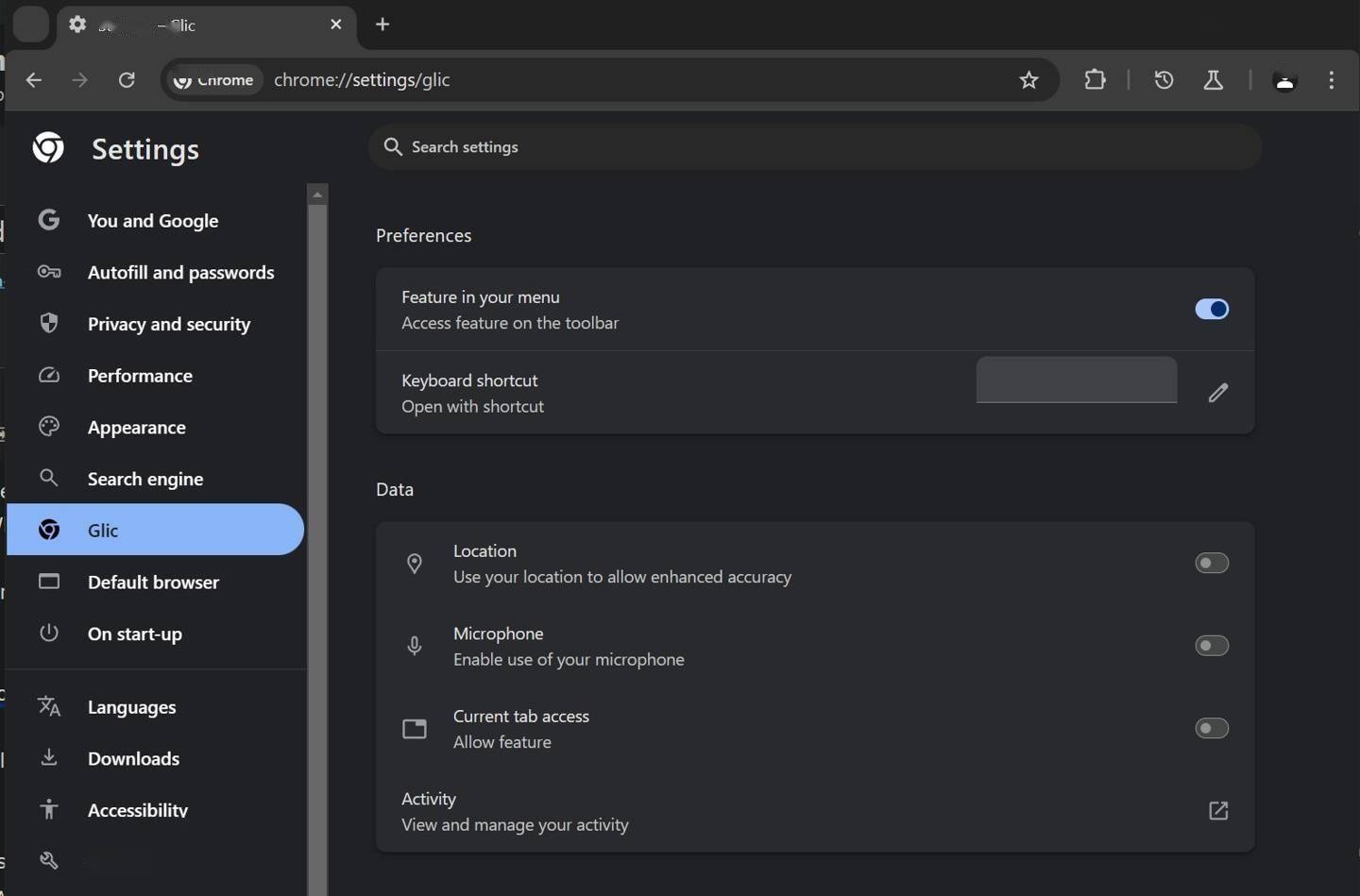
Task: Click the download arrow icon in sidebar
Action: click(49, 757)
